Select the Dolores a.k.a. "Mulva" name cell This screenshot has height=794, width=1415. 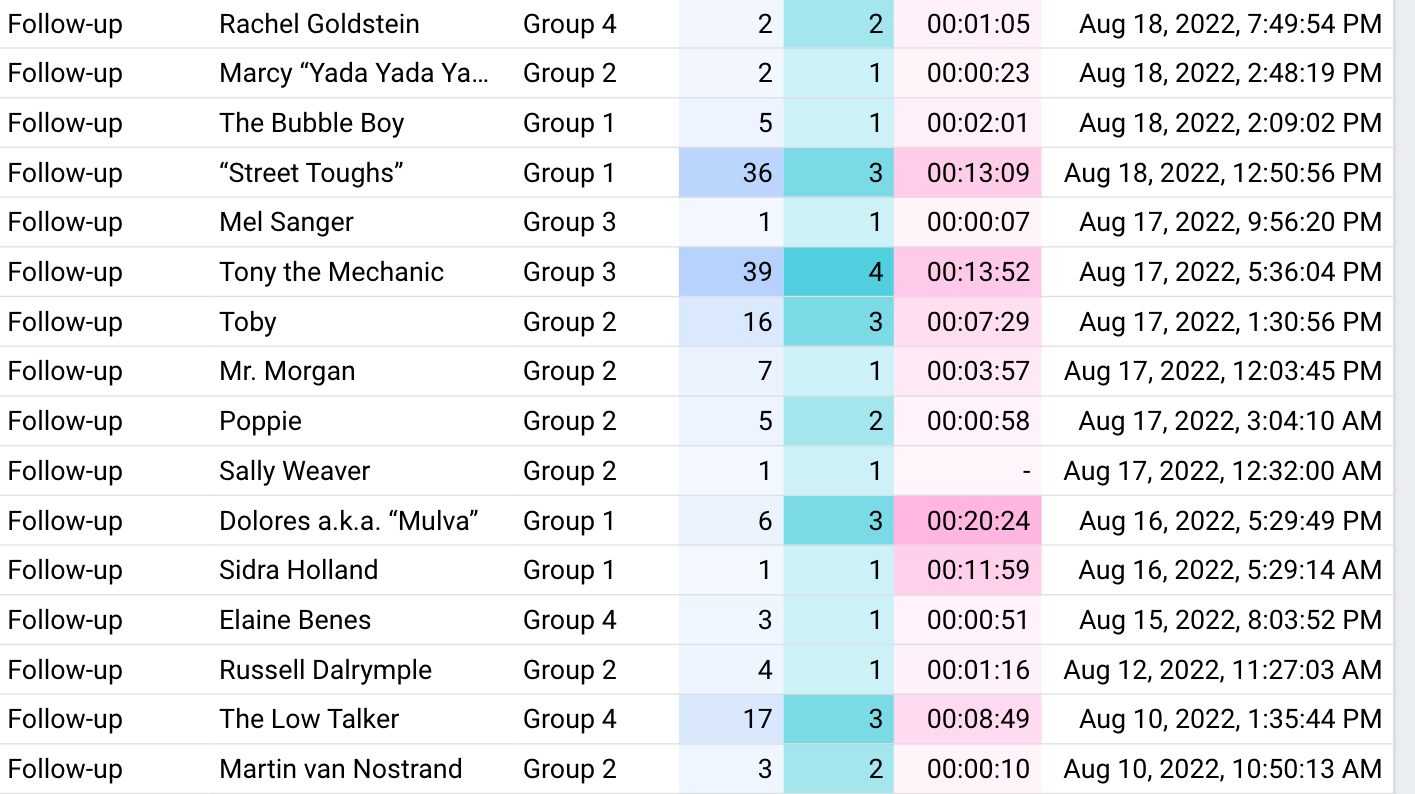coord(349,521)
